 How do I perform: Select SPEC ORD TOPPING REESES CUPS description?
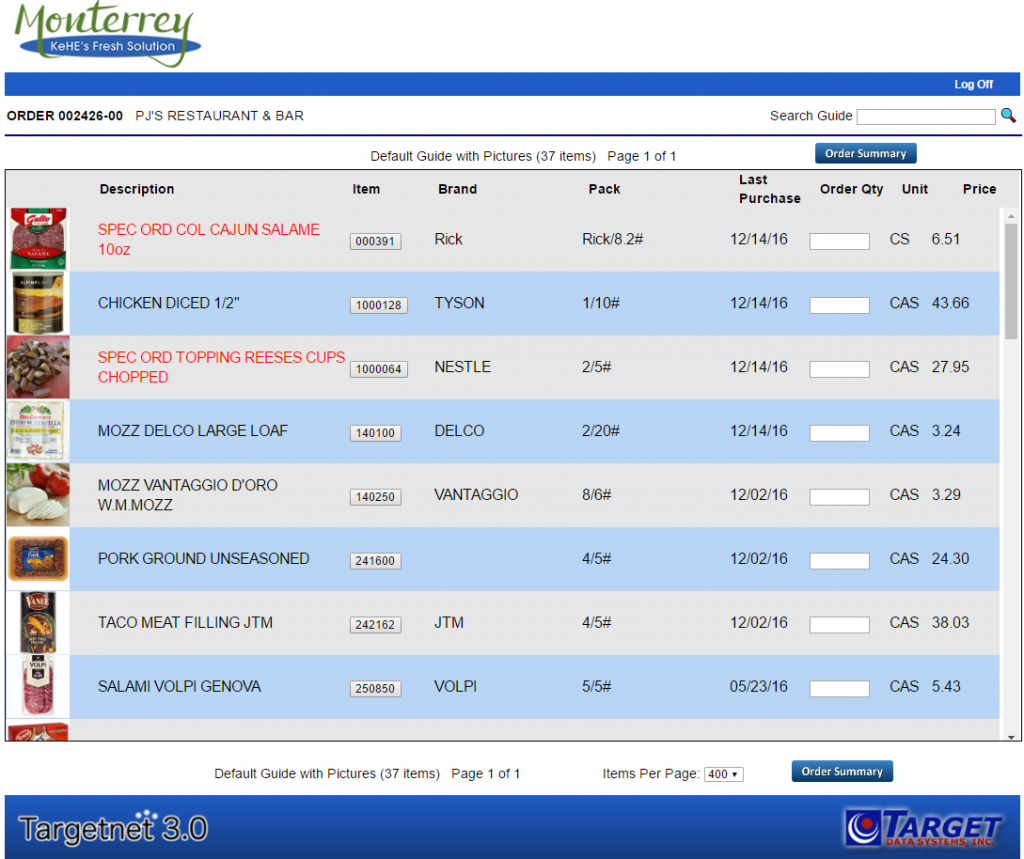[220, 367]
